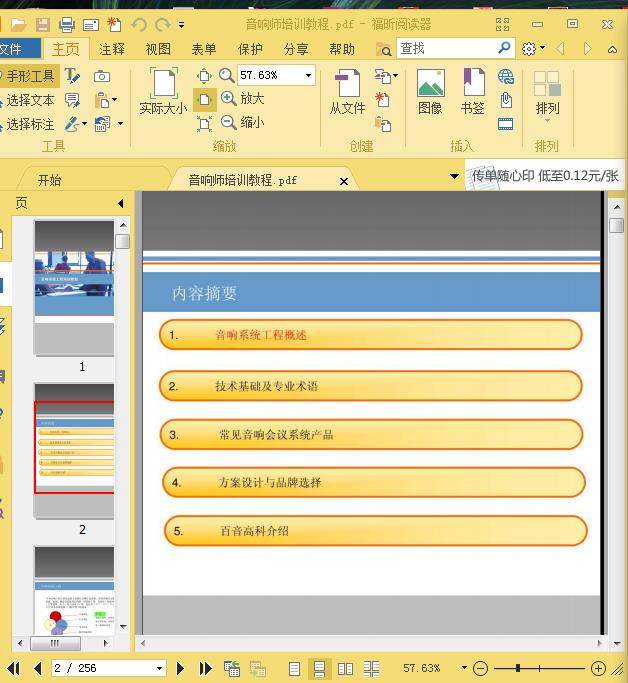Click the 书签 bookmark button
The height and width of the screenshot is (683, 628).
pyautogui.click(x=473, y=91)
